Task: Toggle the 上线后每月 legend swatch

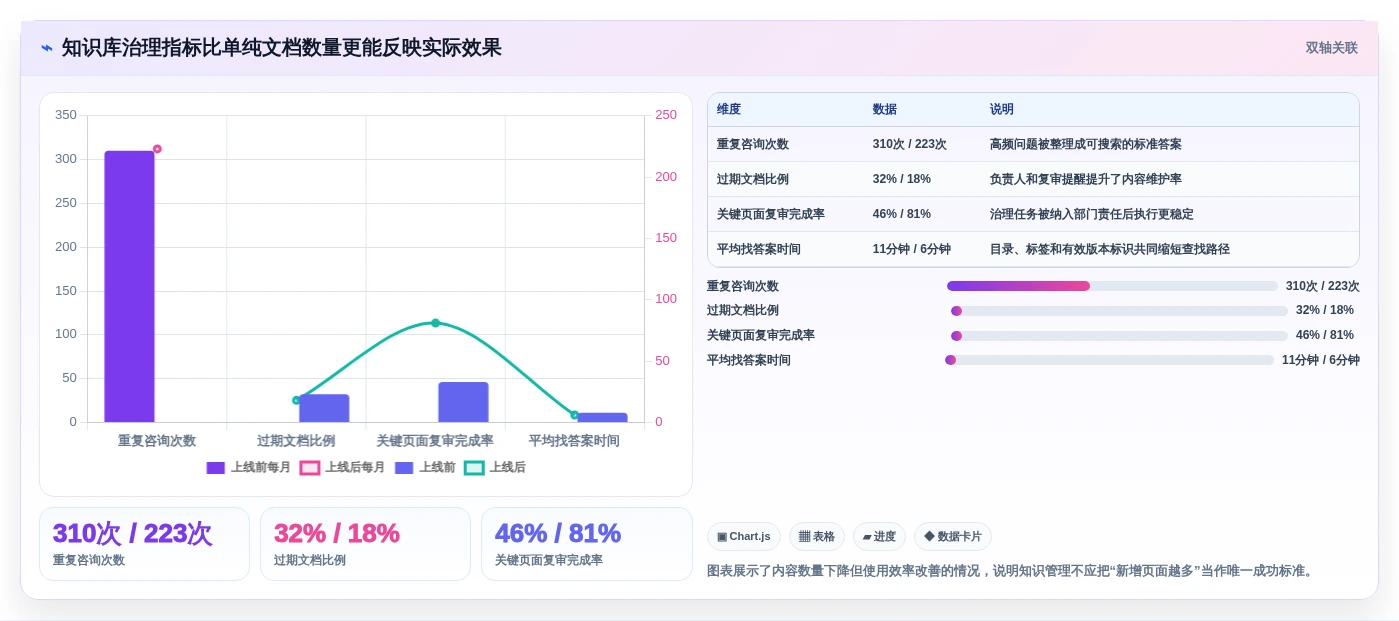Action: tap(310, 468)
